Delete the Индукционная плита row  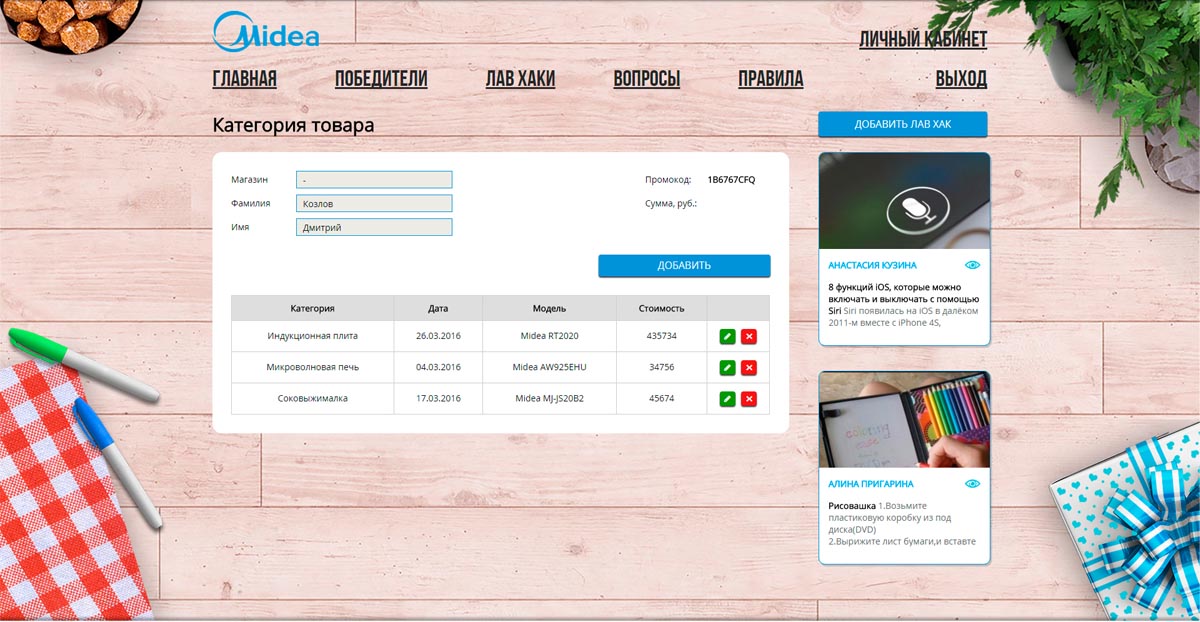[x=749, y=336]
